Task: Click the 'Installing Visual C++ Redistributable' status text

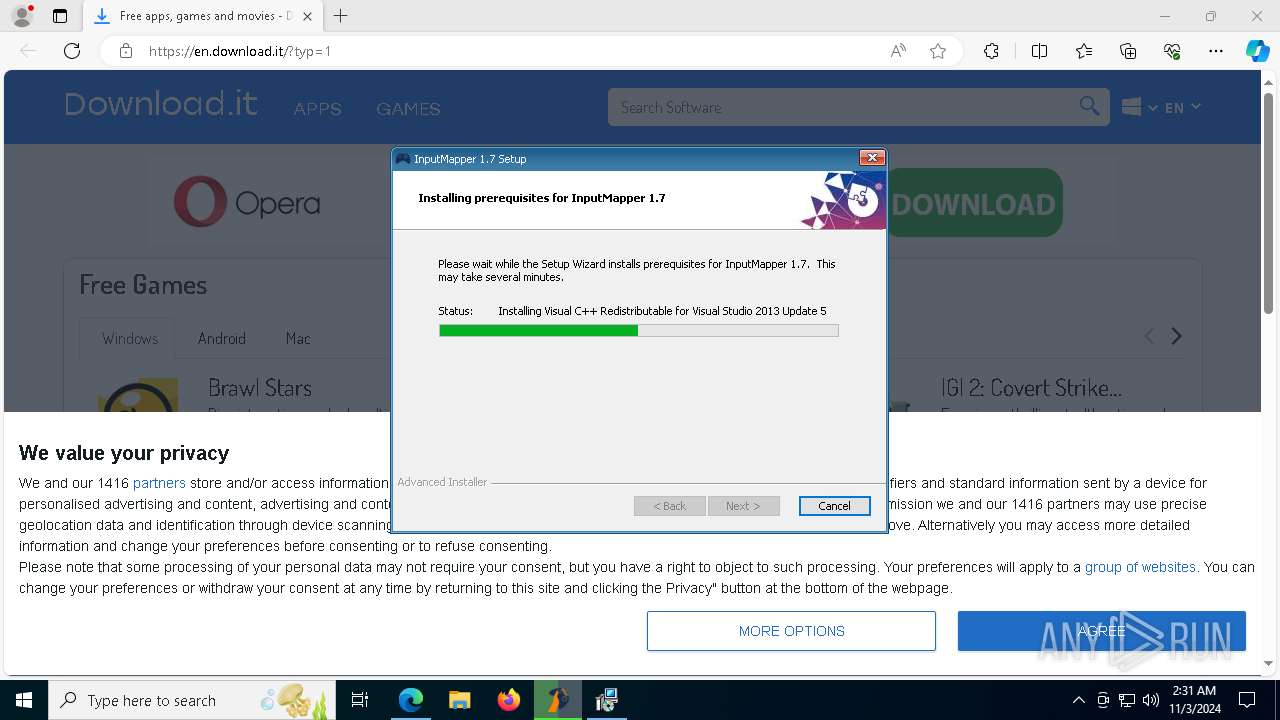Action: tap(662, 311)
